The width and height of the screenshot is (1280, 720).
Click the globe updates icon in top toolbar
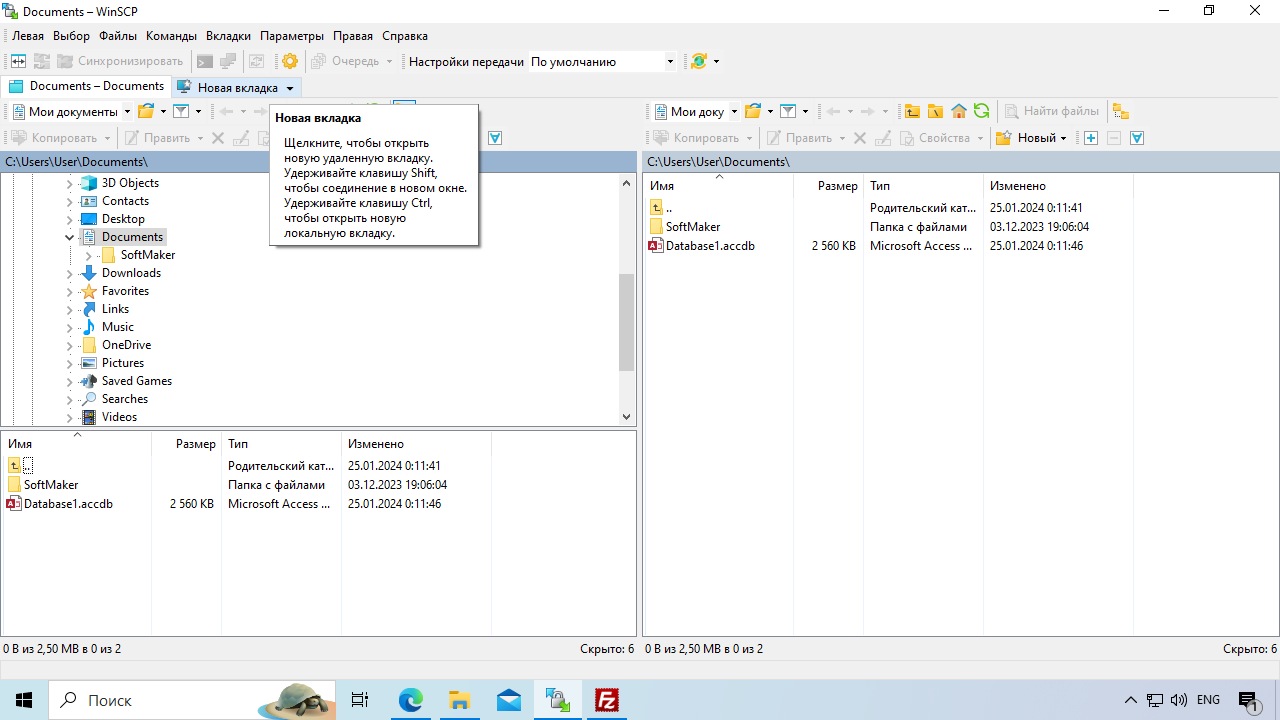(x=699, y=61)
